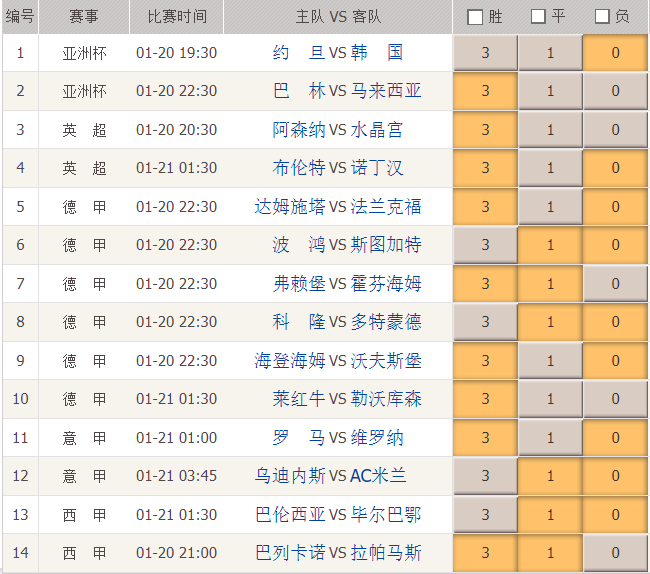Open the 巴伦西亚 VS 毕尔巴鄂 match link
The image size is (650, 574).
338,515
